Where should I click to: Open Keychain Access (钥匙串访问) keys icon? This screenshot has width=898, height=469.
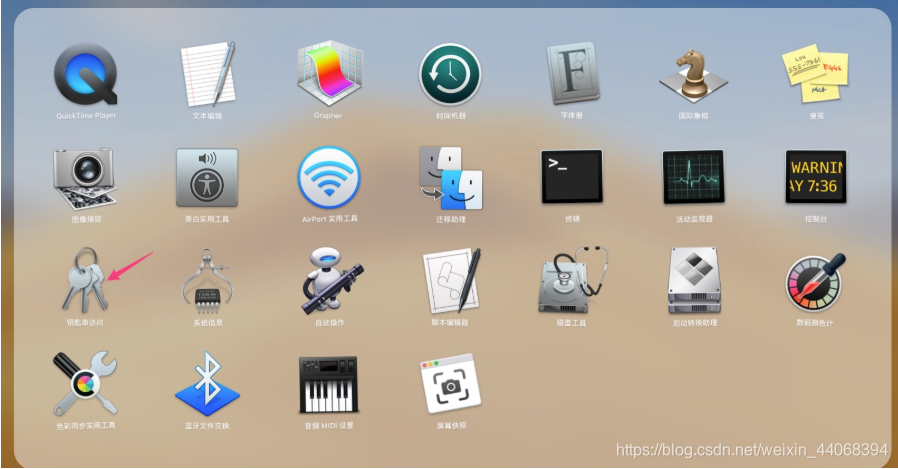click(x=84, y=281)
